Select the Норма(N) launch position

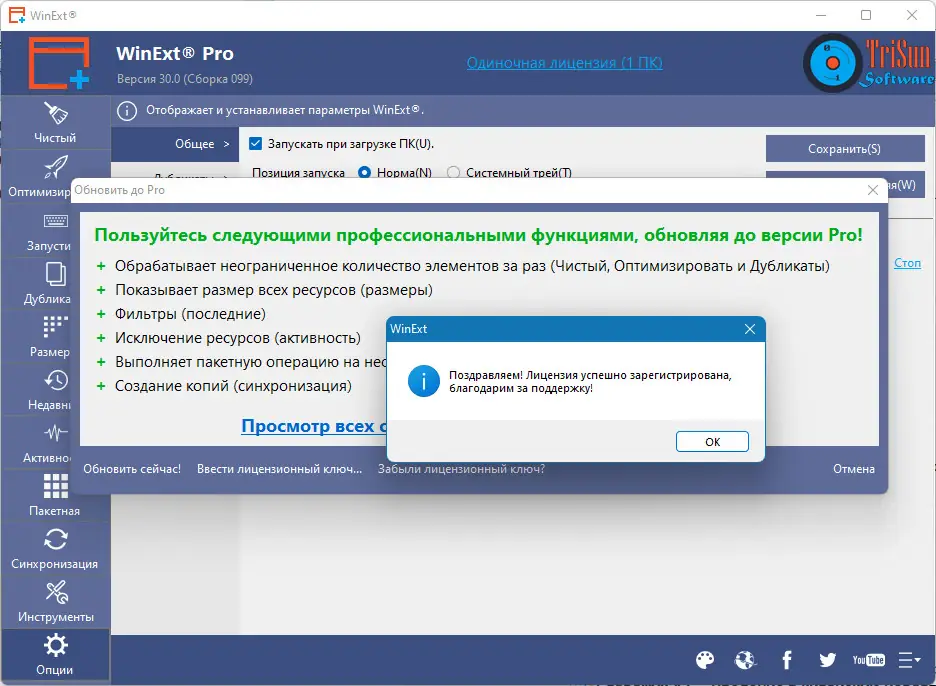(x=364, y=172)
